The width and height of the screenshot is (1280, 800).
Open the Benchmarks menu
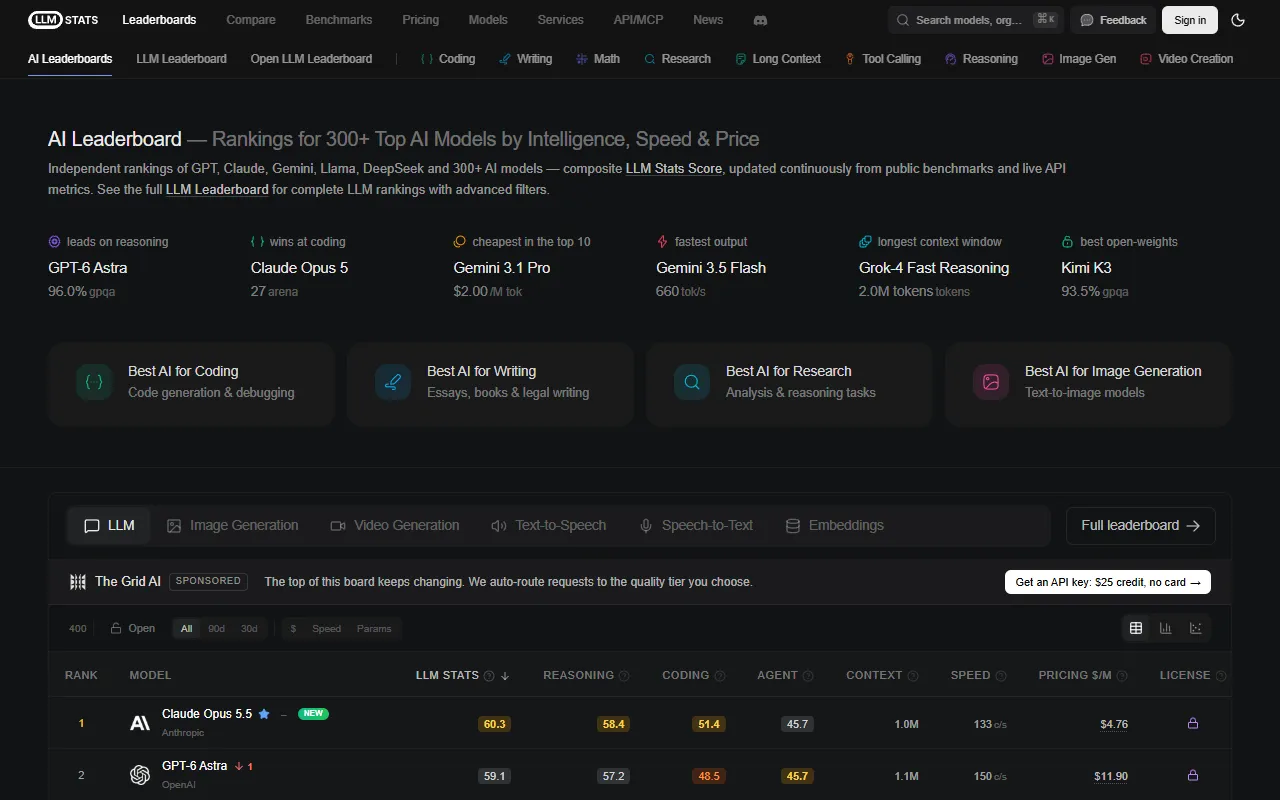pyautogui.click(x=339, y=19)
